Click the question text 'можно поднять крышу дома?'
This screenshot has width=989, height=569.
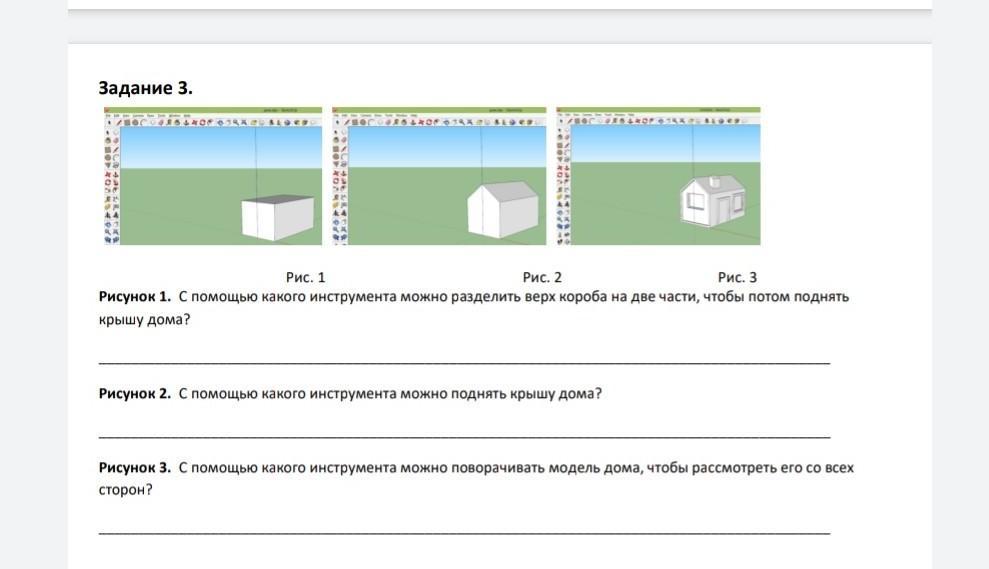pos(501,394)
